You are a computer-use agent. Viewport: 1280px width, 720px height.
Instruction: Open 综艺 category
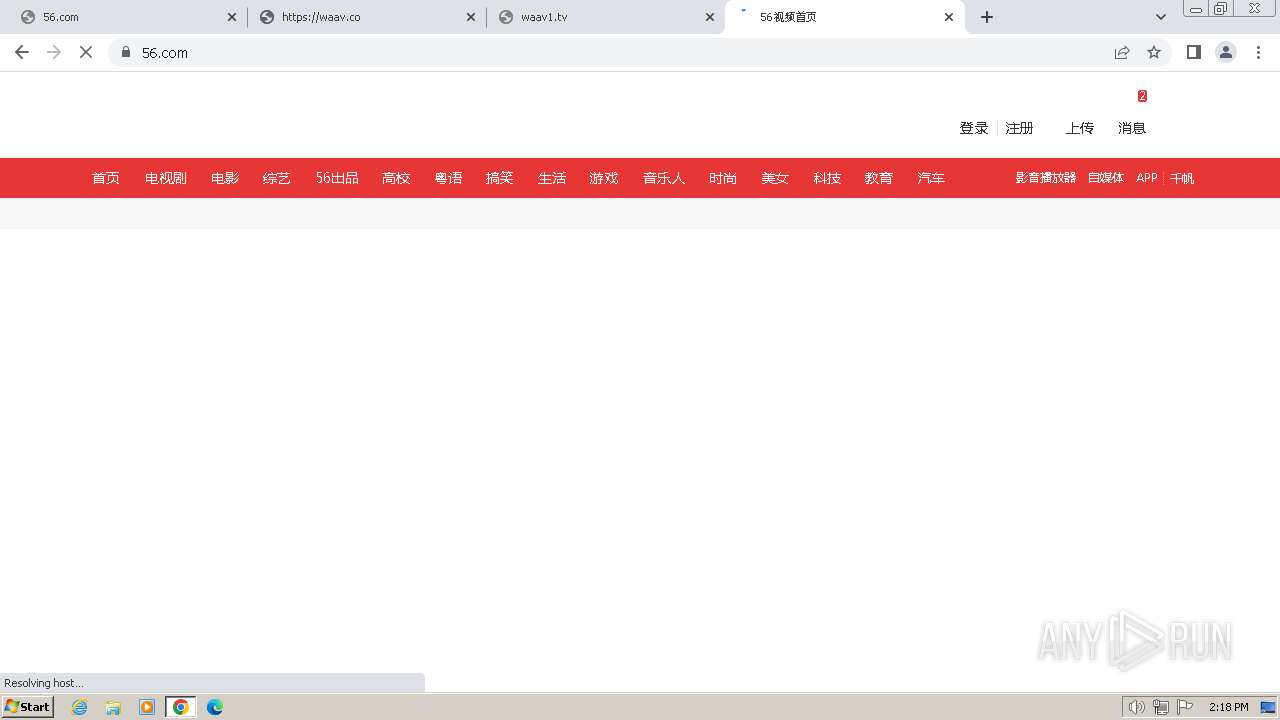(x=277, y=178)
